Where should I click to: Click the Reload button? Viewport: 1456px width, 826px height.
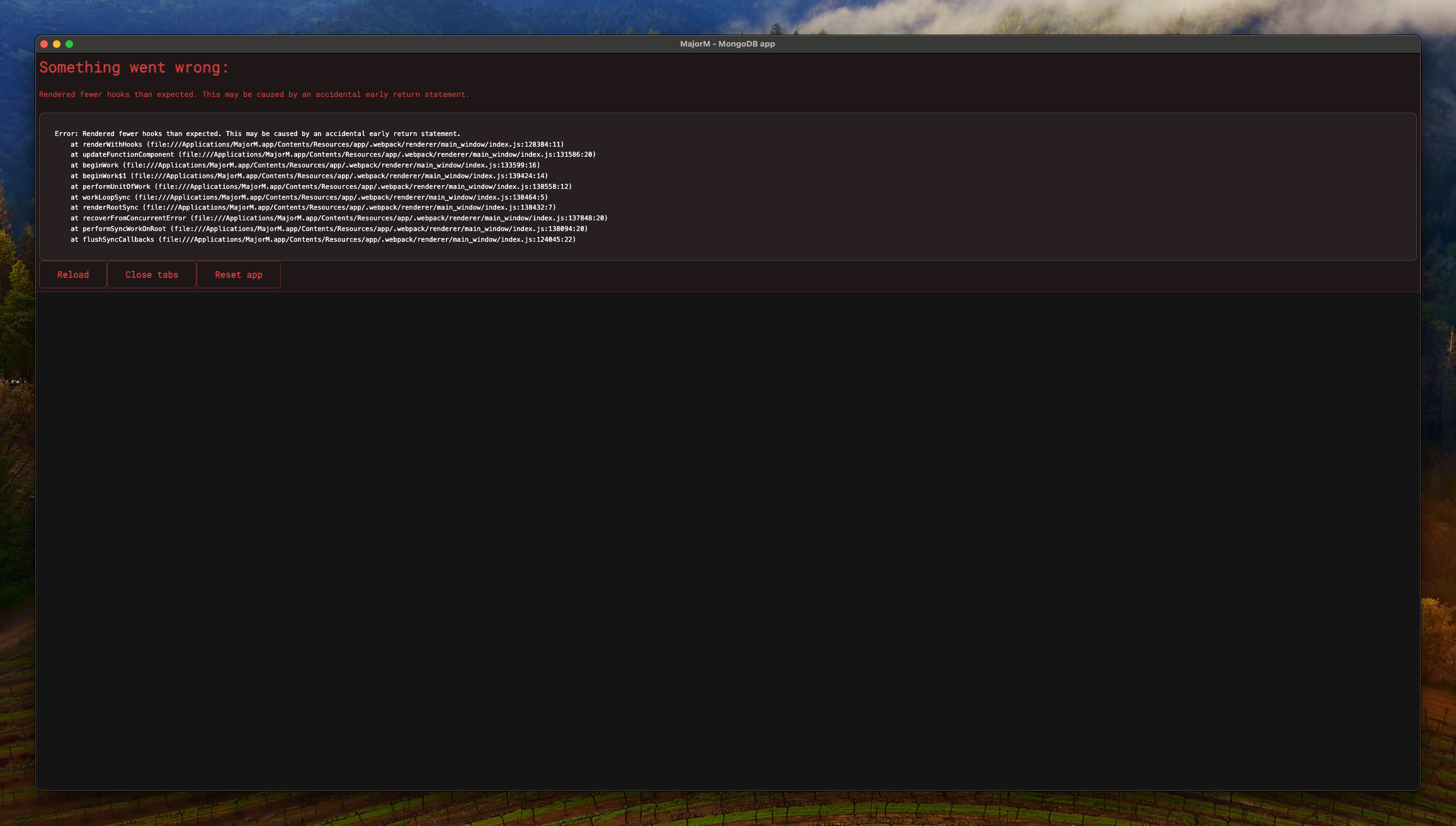click(x=73, y=274)
